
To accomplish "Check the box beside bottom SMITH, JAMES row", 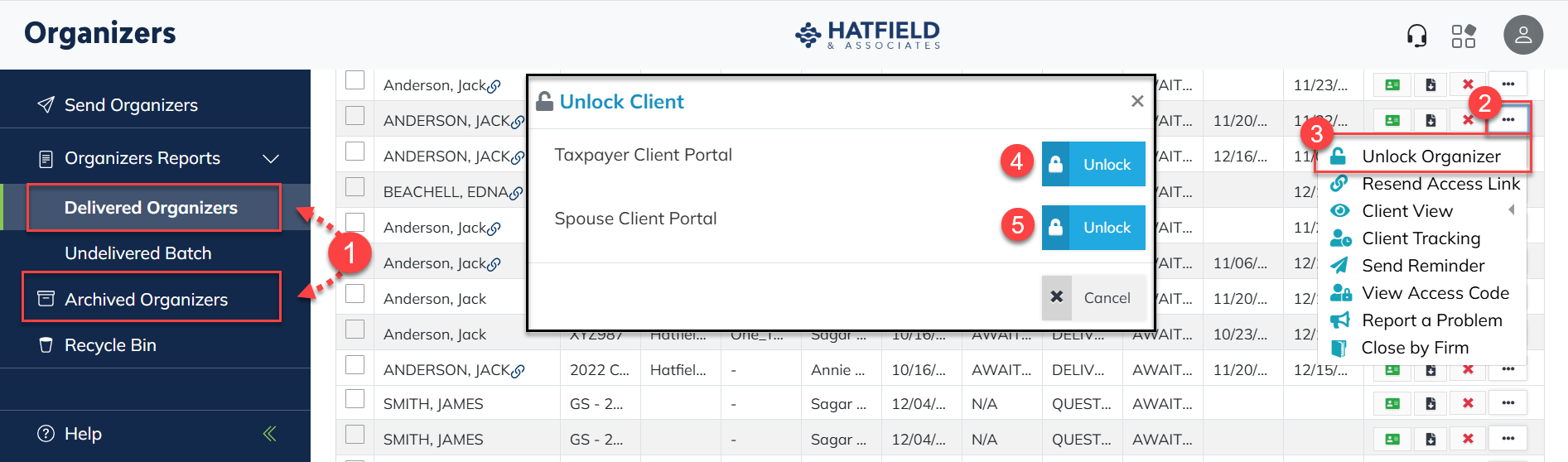I will pos(355,435).
